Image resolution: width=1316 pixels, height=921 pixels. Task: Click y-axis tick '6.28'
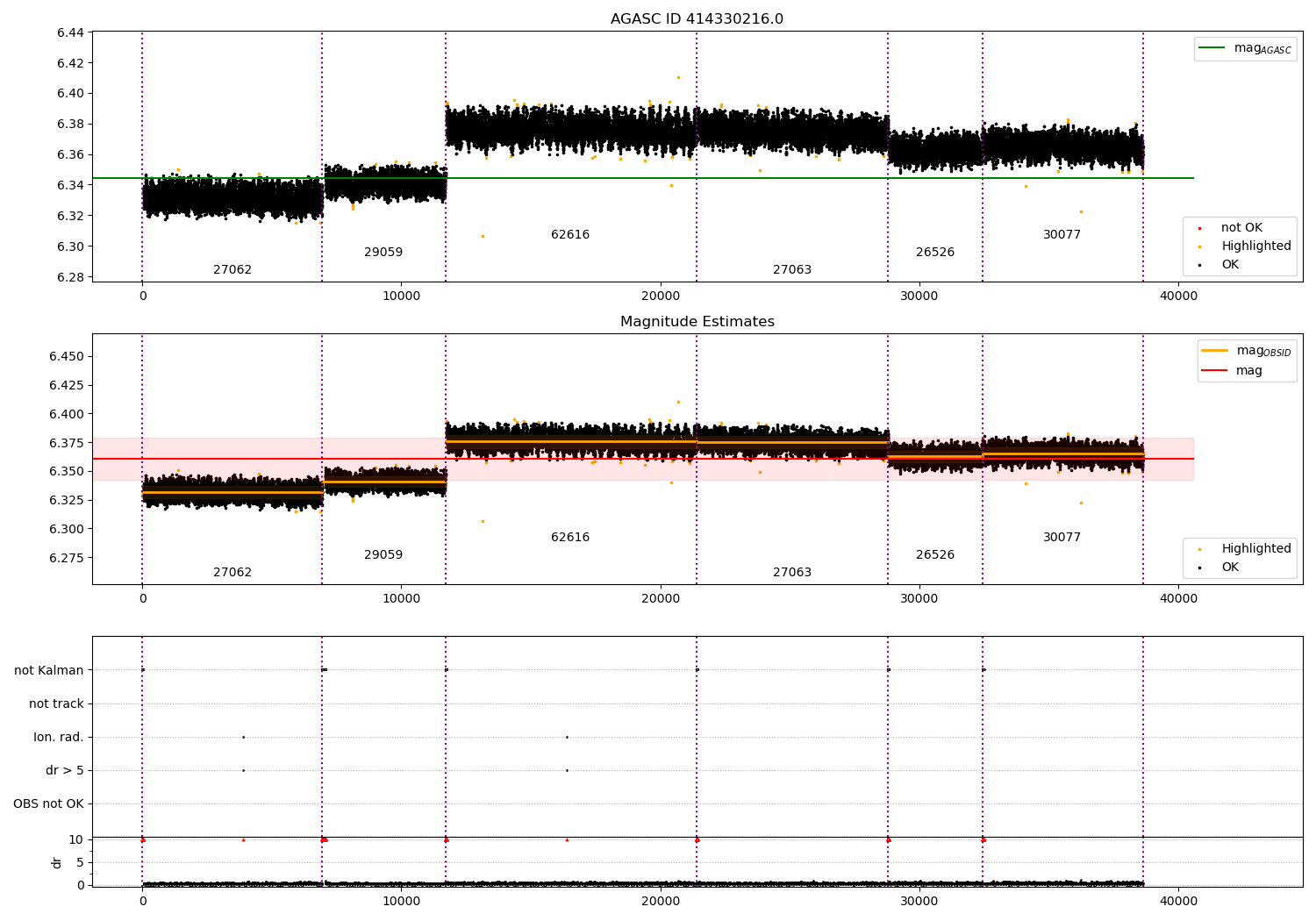[x=70, y=278]
